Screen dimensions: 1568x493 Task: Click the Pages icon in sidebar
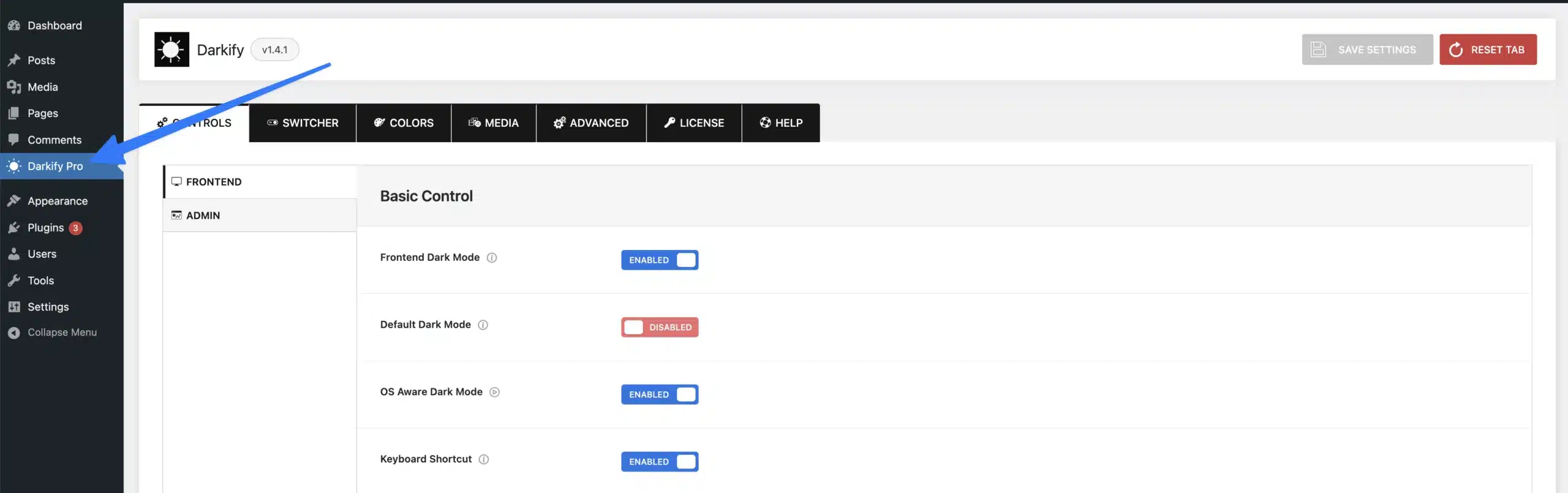coord(13,113)
